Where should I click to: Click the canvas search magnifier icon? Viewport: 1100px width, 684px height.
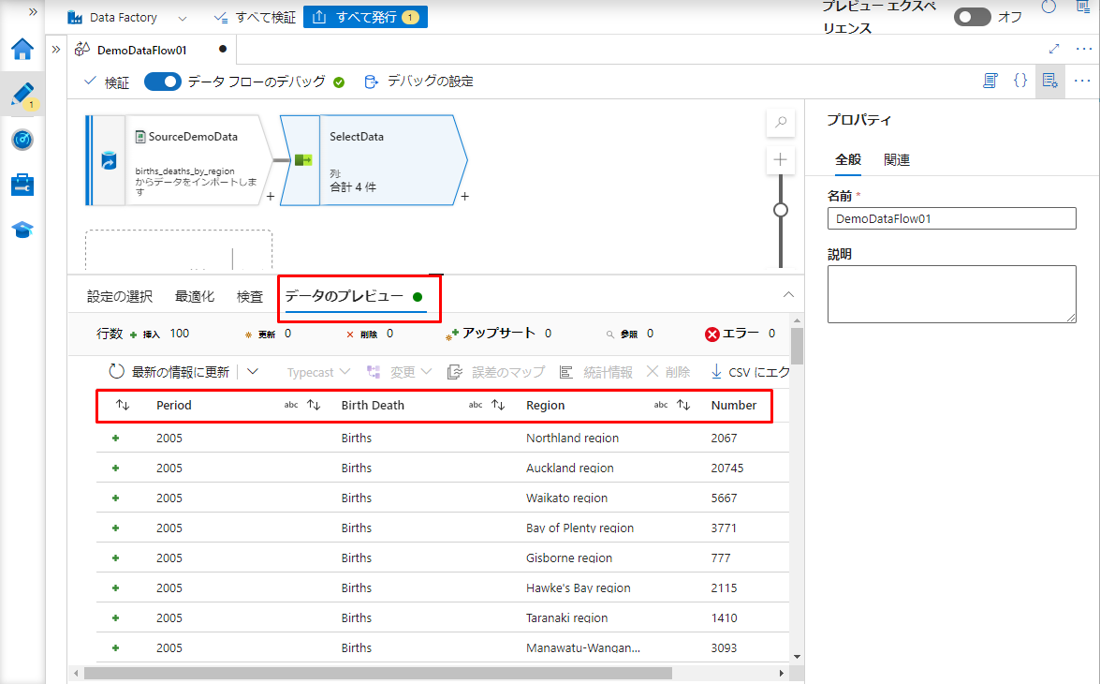781,123
